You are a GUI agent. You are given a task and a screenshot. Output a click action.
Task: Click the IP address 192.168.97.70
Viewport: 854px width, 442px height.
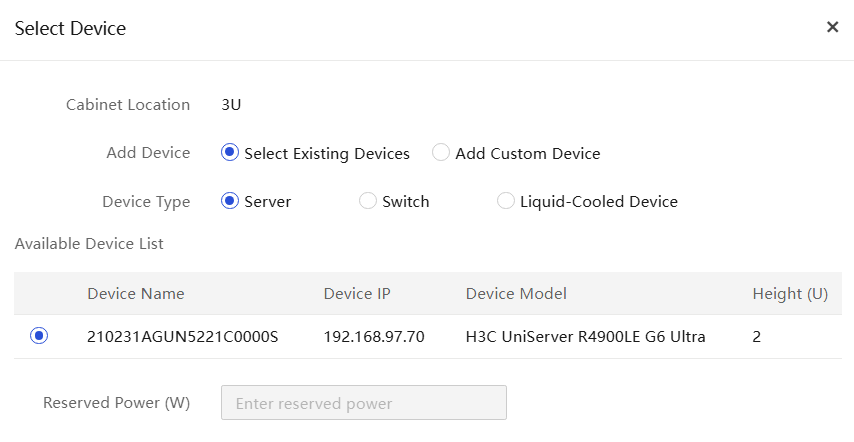(374, 337)
